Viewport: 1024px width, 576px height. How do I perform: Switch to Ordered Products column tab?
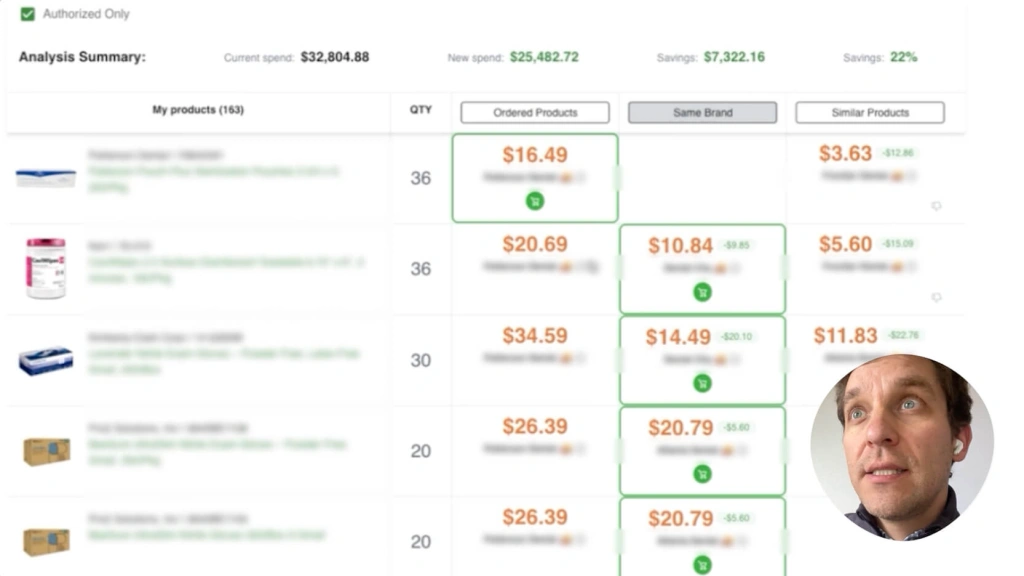[535, 113]
